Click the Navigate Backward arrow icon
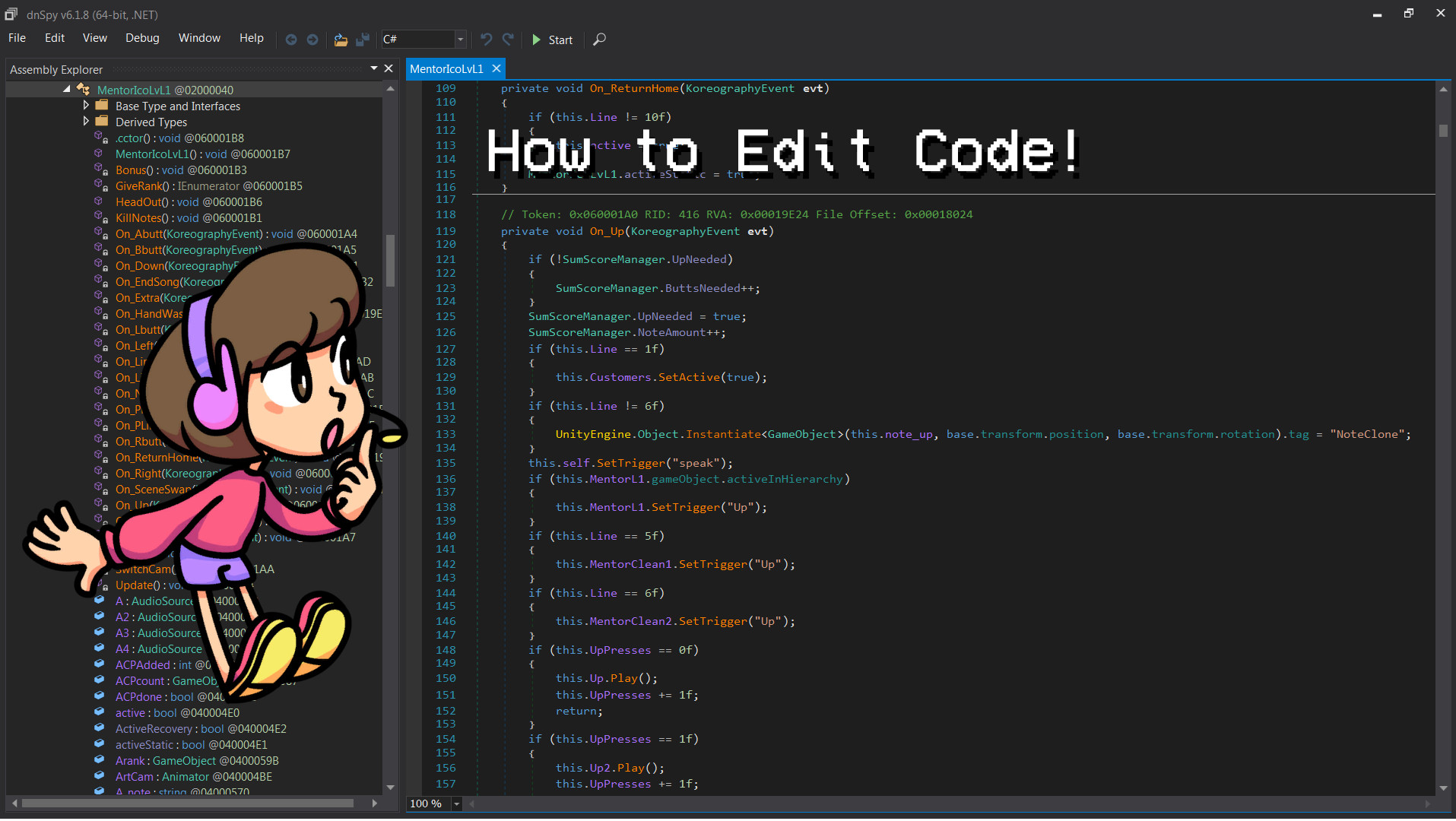Viewport: 1456px width, 821px height. tap(290, 40)
